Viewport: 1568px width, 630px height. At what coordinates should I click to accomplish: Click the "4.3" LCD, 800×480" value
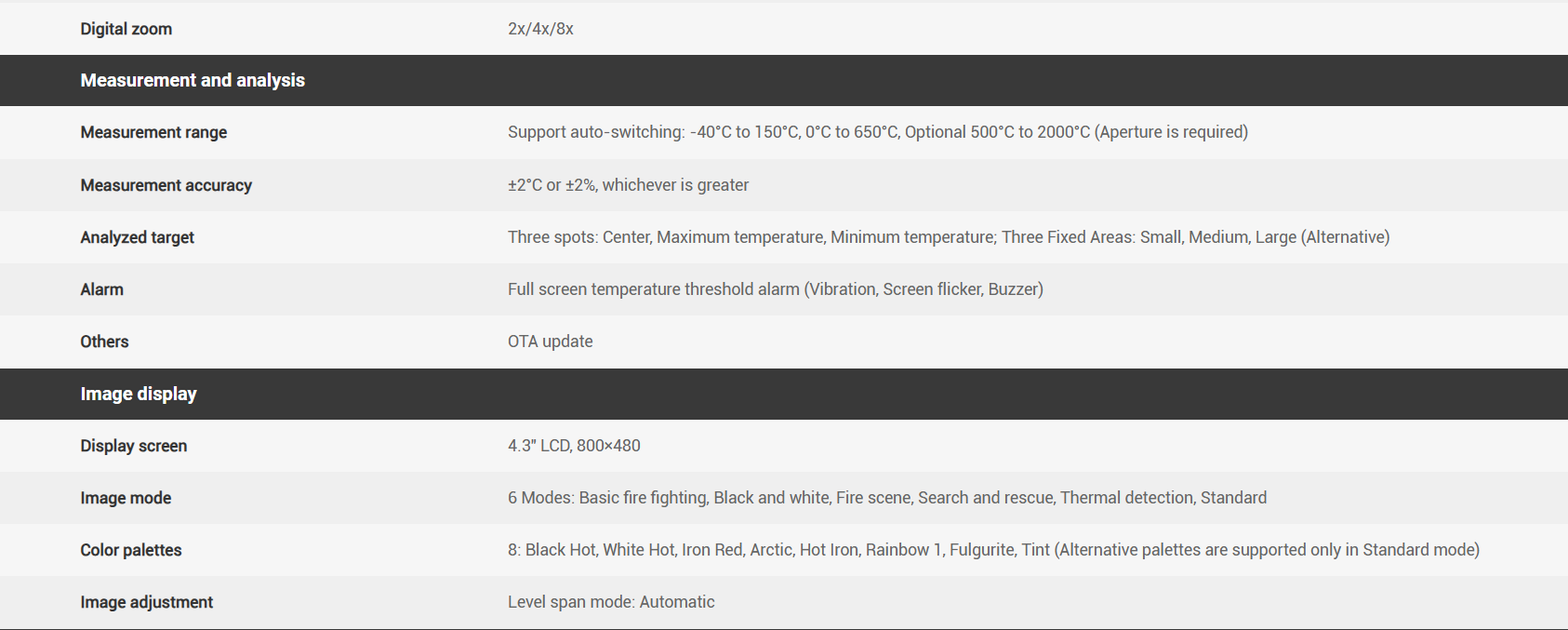(x=574, y=446)
